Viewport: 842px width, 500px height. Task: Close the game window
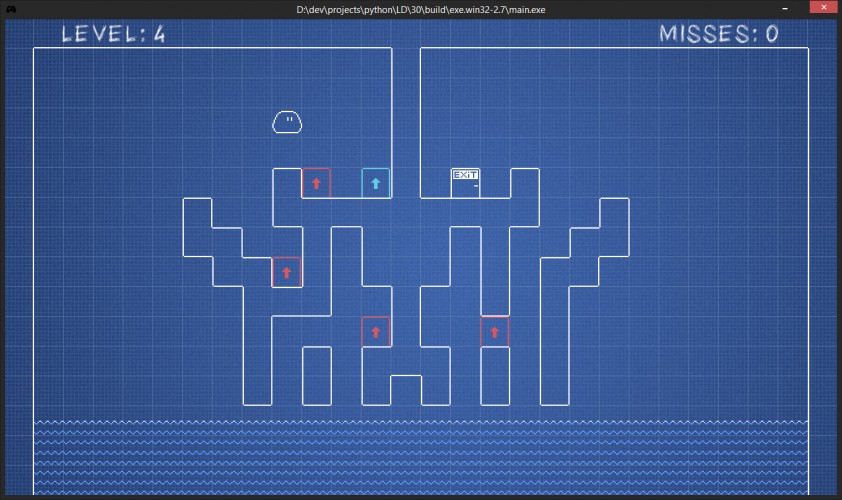pos(824,8)
